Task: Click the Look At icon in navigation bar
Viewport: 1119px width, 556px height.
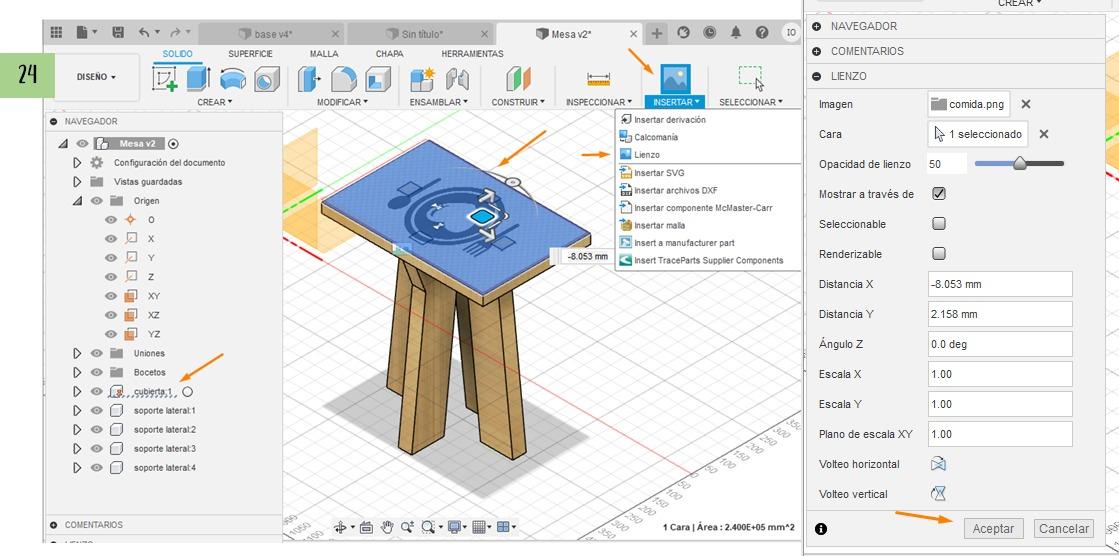Action: 366,527
